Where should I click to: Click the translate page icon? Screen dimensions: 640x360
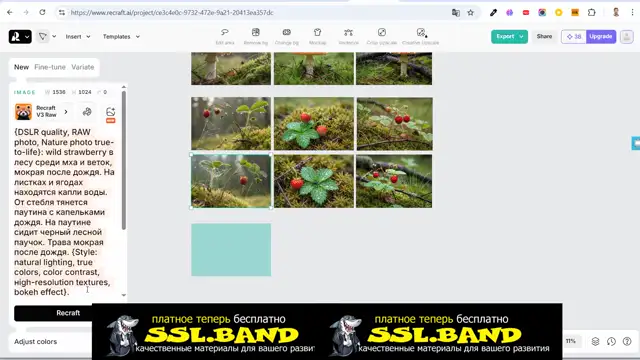coord(456,13)
